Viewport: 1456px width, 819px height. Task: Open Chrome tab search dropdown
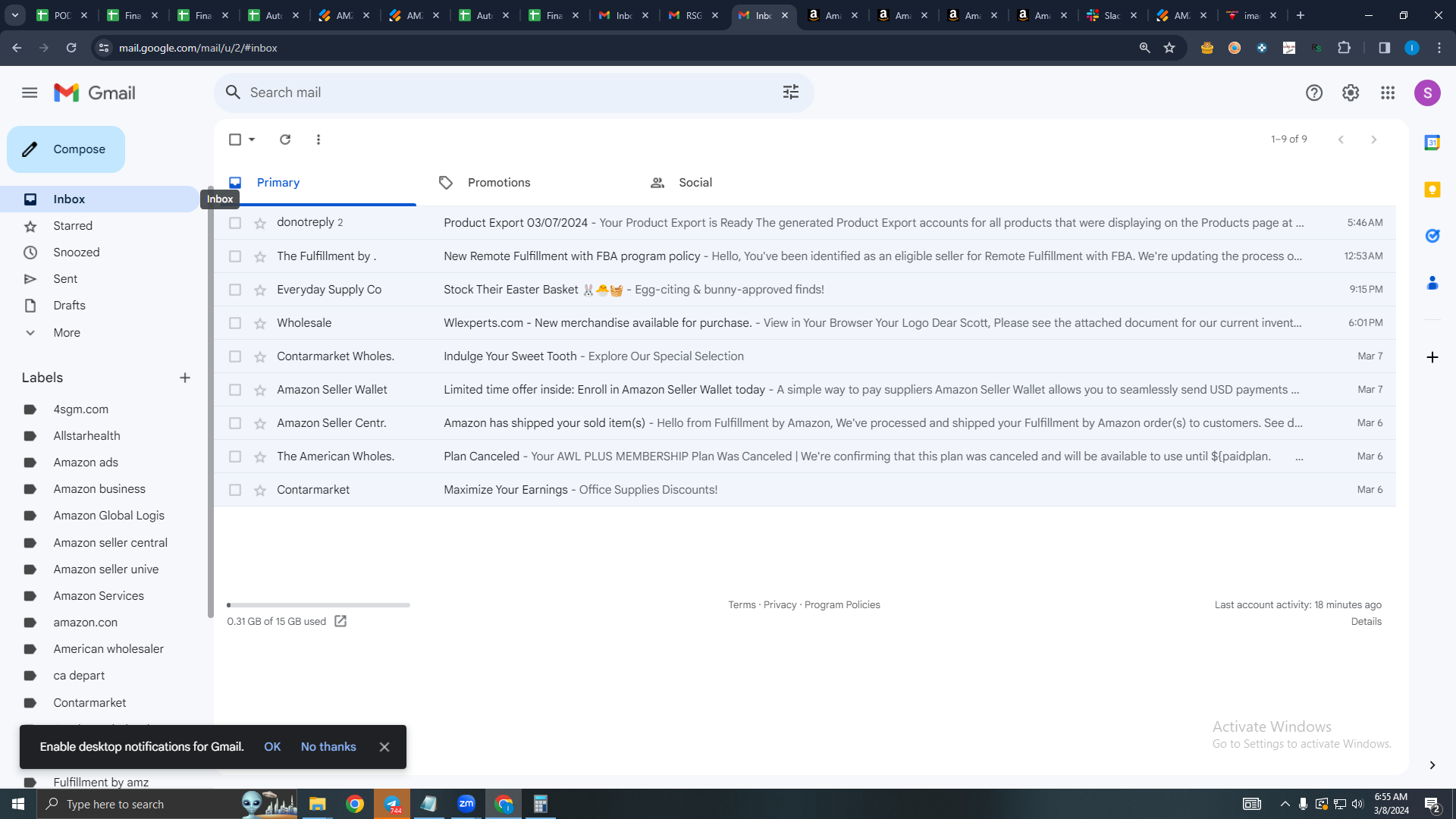[x=15, y=15]
